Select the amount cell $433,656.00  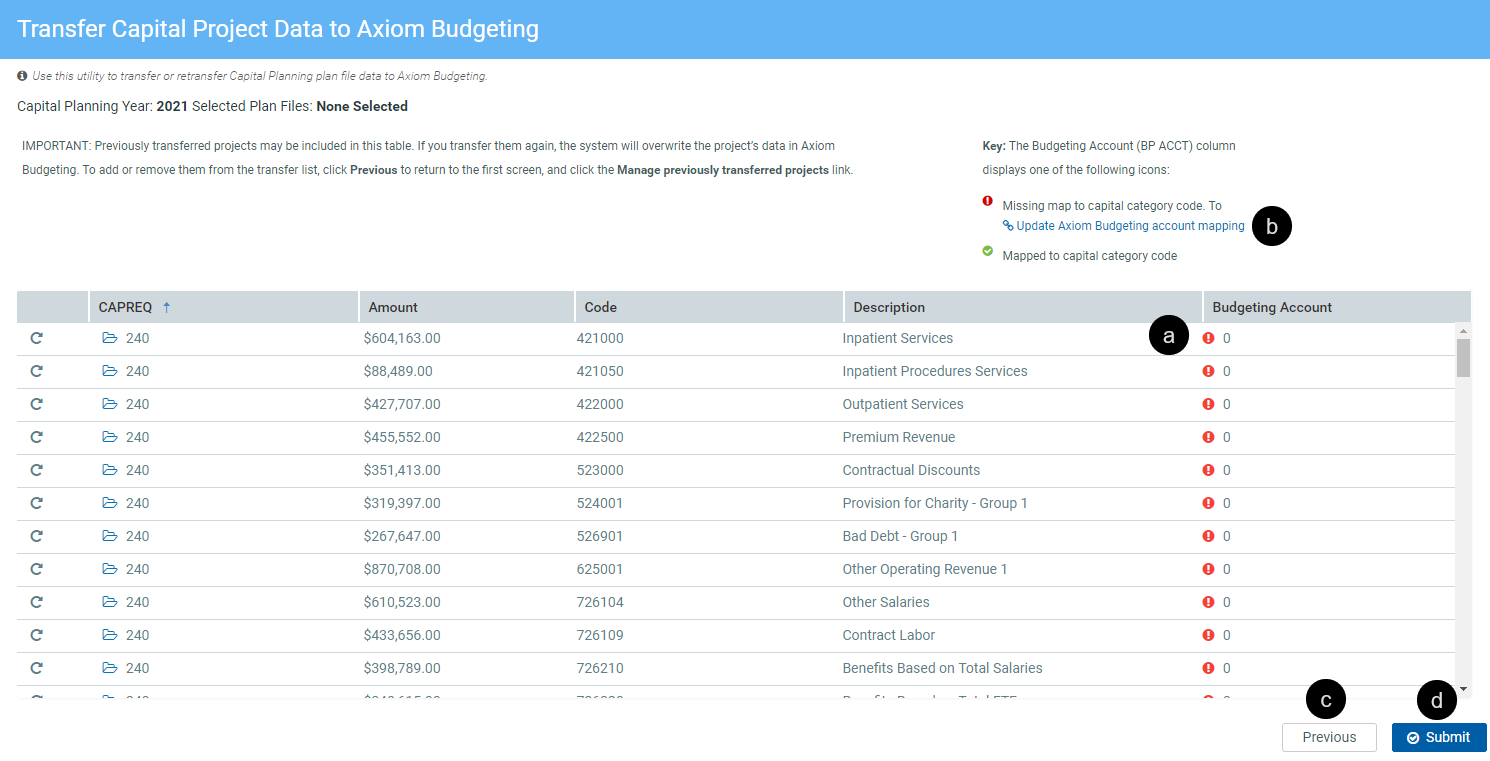pos(402,635)
